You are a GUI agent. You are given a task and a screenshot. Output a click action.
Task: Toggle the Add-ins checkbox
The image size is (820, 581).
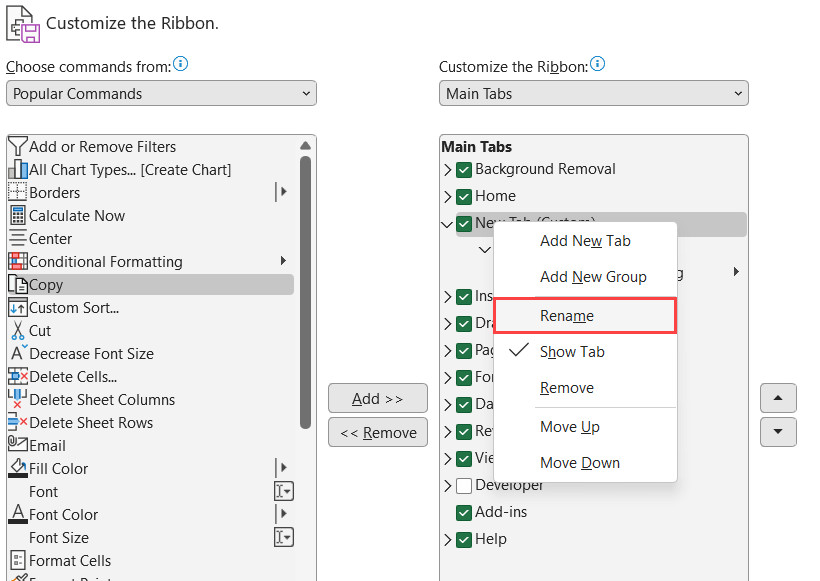click(x=464, y=512)
